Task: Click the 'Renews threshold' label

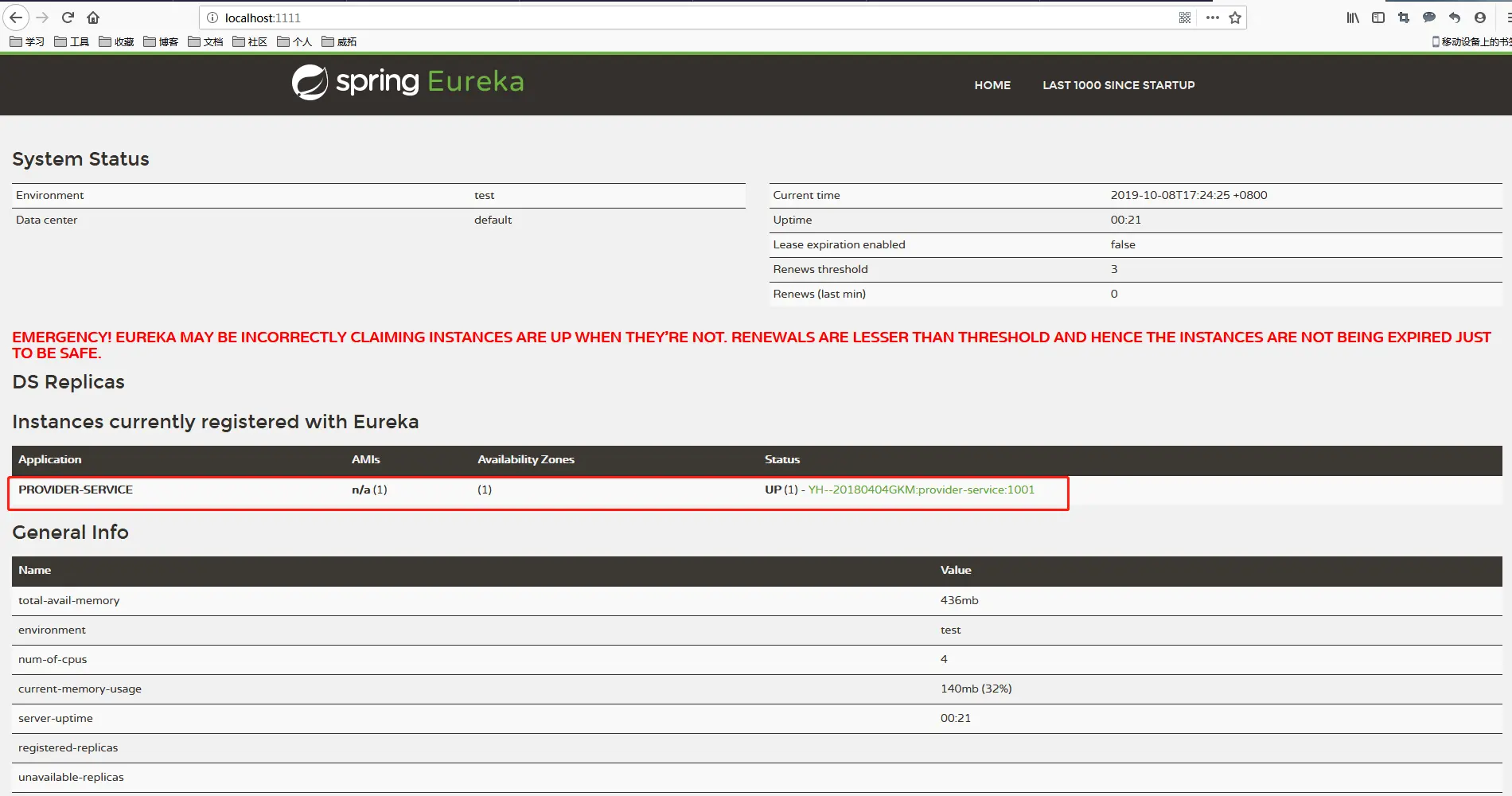Action: (x=820, y=269)
